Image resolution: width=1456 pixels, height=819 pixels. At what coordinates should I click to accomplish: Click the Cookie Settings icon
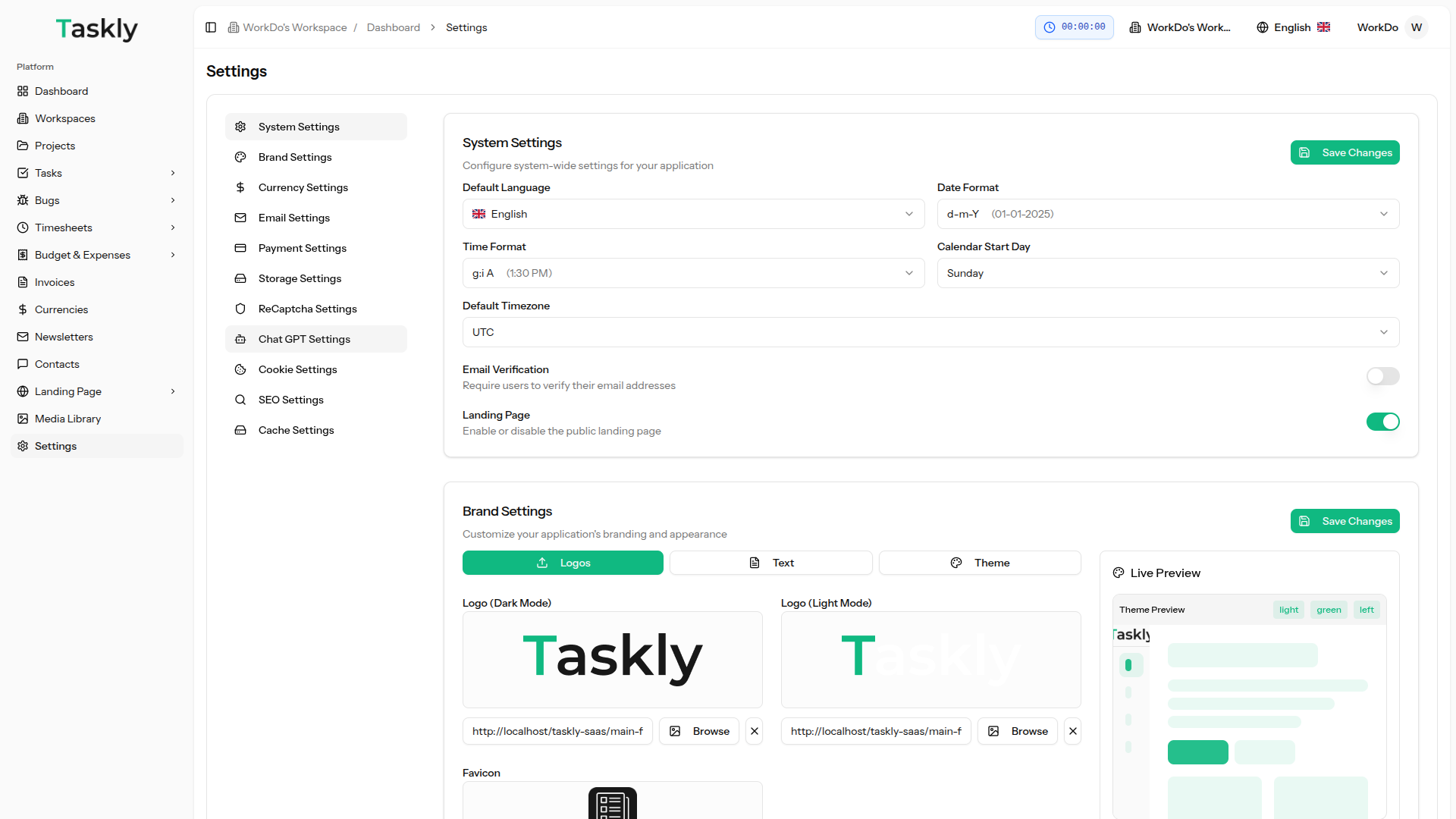tap(240, 369)
